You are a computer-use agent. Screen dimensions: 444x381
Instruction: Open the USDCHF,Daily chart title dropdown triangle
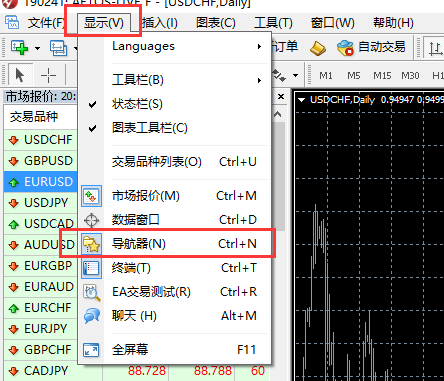pos(302,100)
